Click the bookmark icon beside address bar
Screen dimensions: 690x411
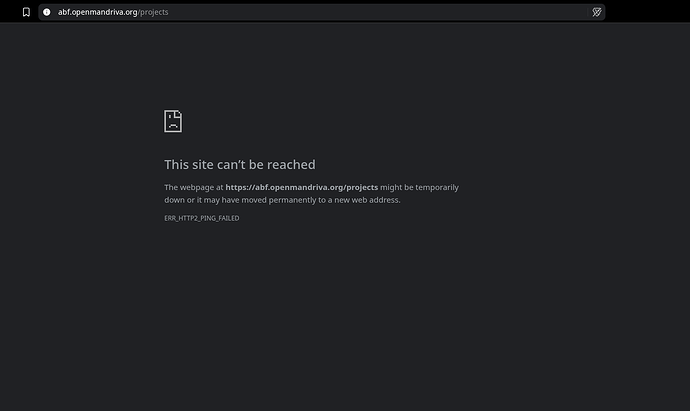point(26,12)
